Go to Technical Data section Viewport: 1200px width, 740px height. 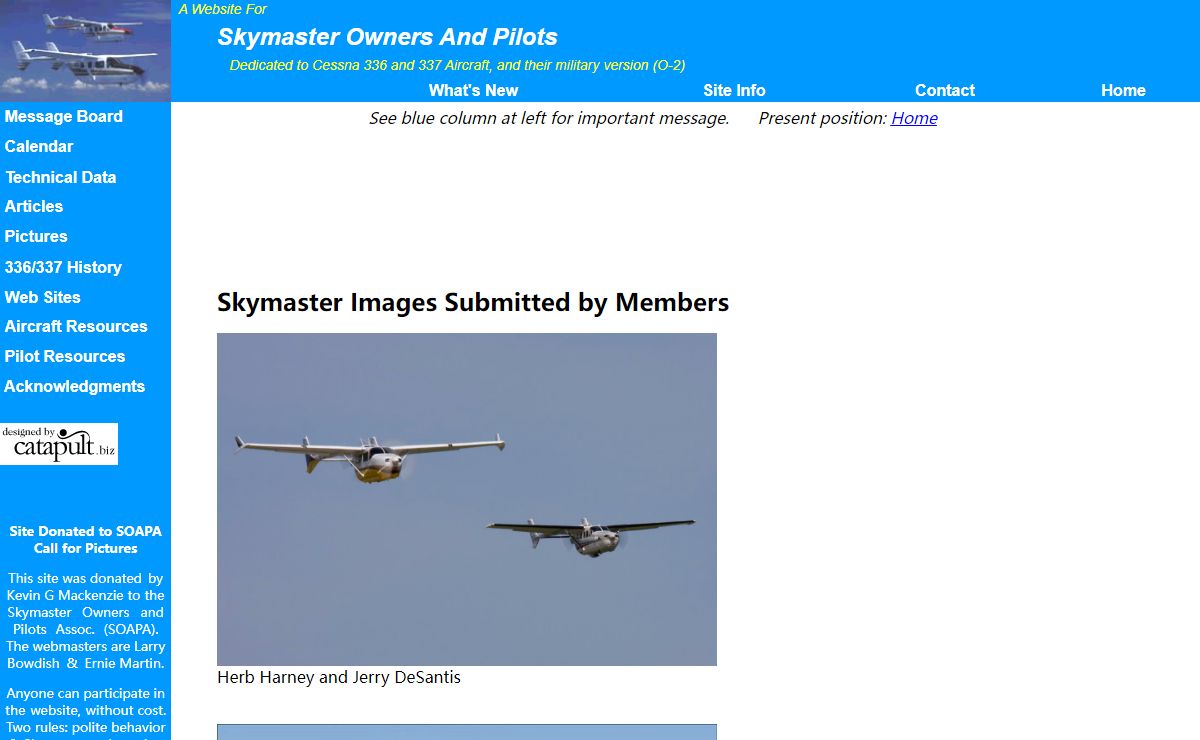point(61,177)
